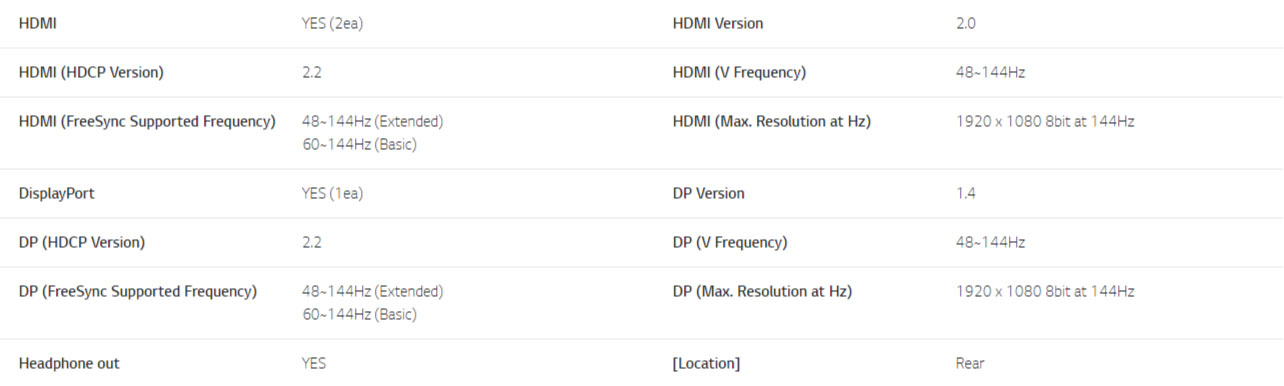Select the HDMI Version value 2.0

click(966, 23)
